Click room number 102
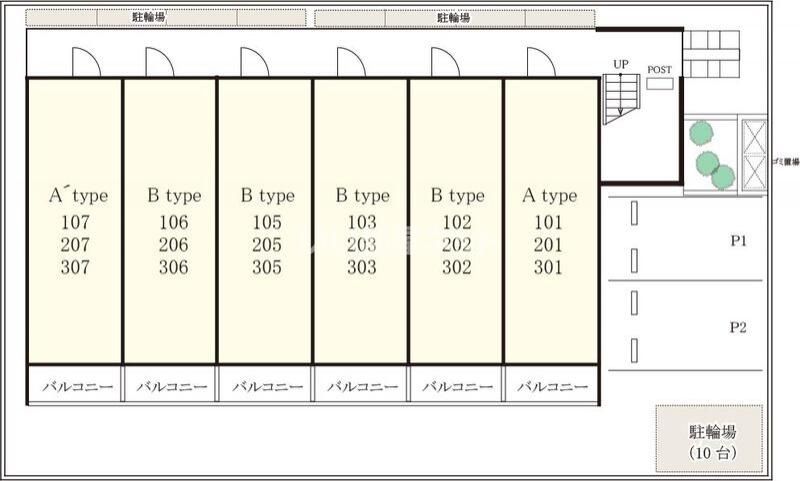Image resolution: width=800 pixels, height=481 pixels. 457,222
